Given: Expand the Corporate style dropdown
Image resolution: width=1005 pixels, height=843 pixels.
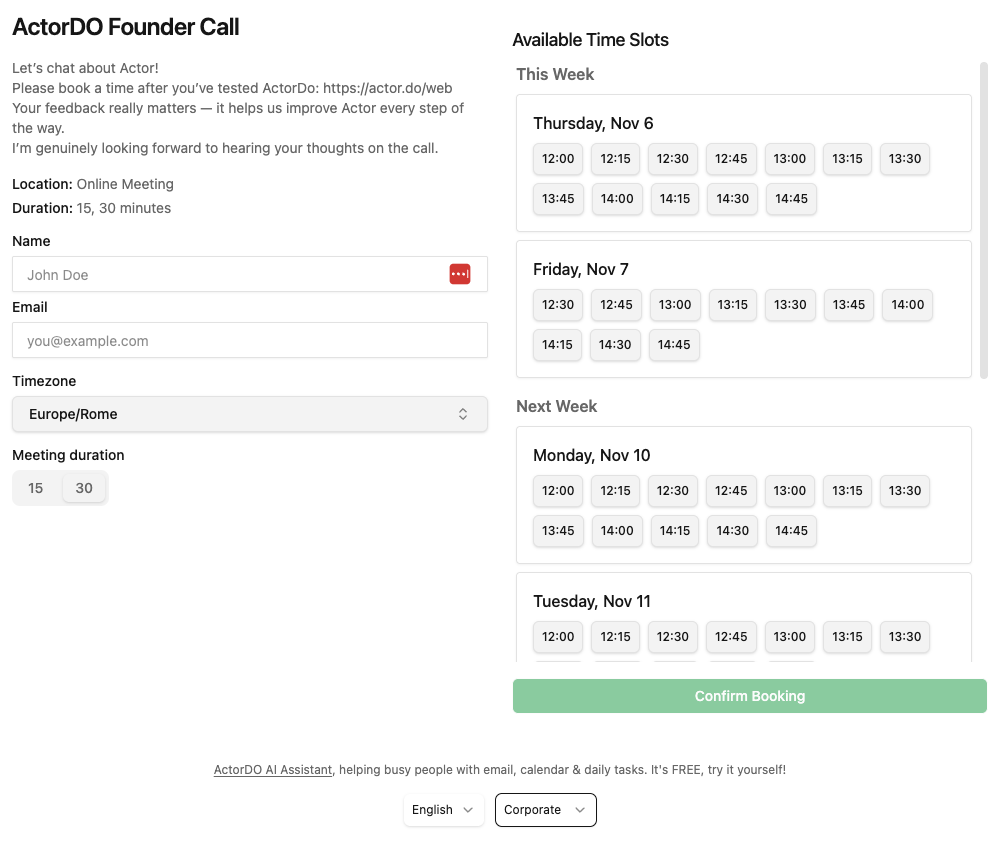Looking at the screenshot, I should [545, 810].
